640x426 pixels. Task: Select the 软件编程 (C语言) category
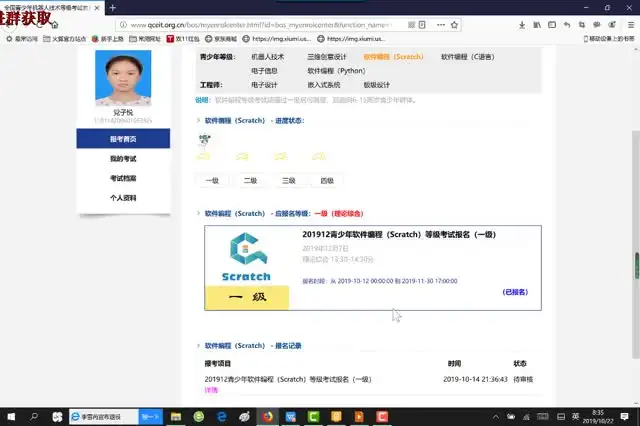pos(468,57)
